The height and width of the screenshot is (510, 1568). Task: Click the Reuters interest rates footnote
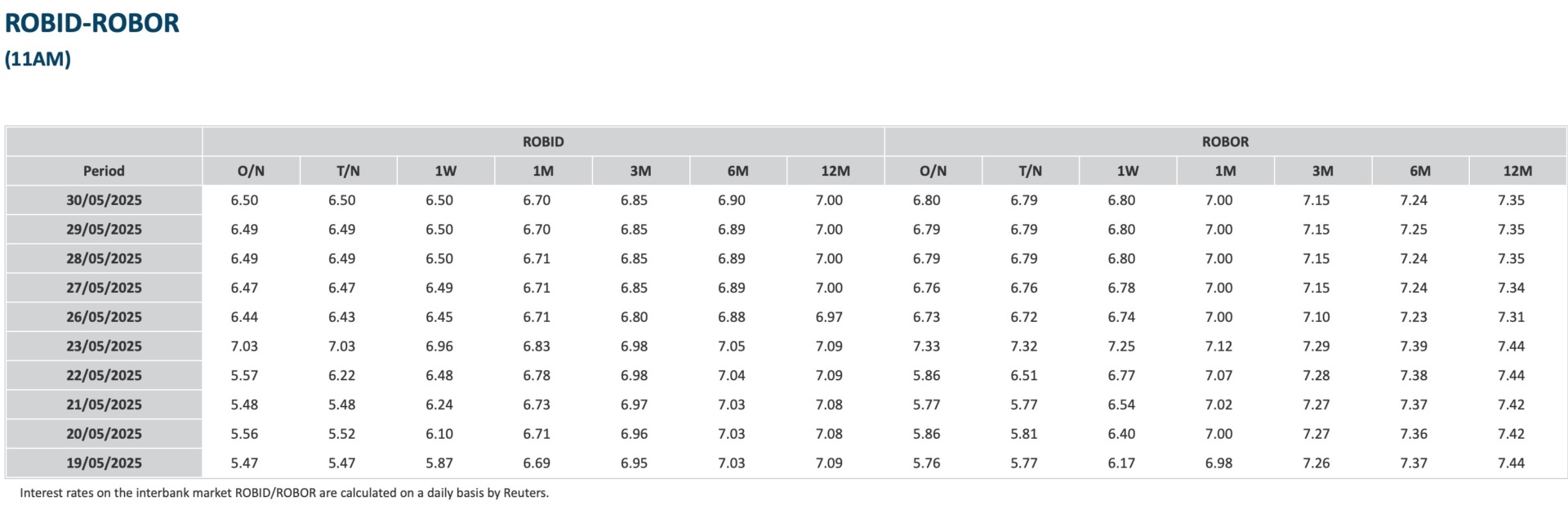click(x=284, y=493)
